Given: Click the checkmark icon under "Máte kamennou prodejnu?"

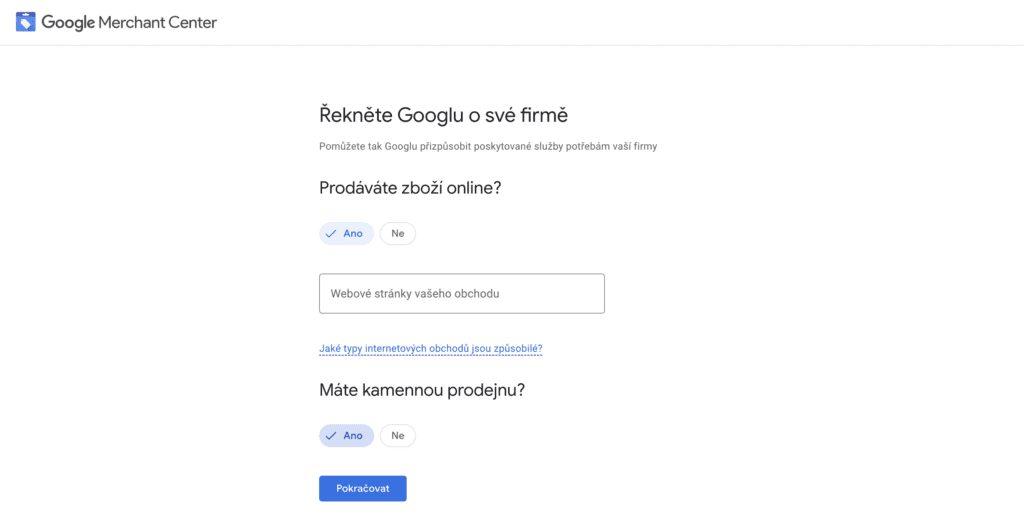Looking at the screenshot, I should pos(331,436).
